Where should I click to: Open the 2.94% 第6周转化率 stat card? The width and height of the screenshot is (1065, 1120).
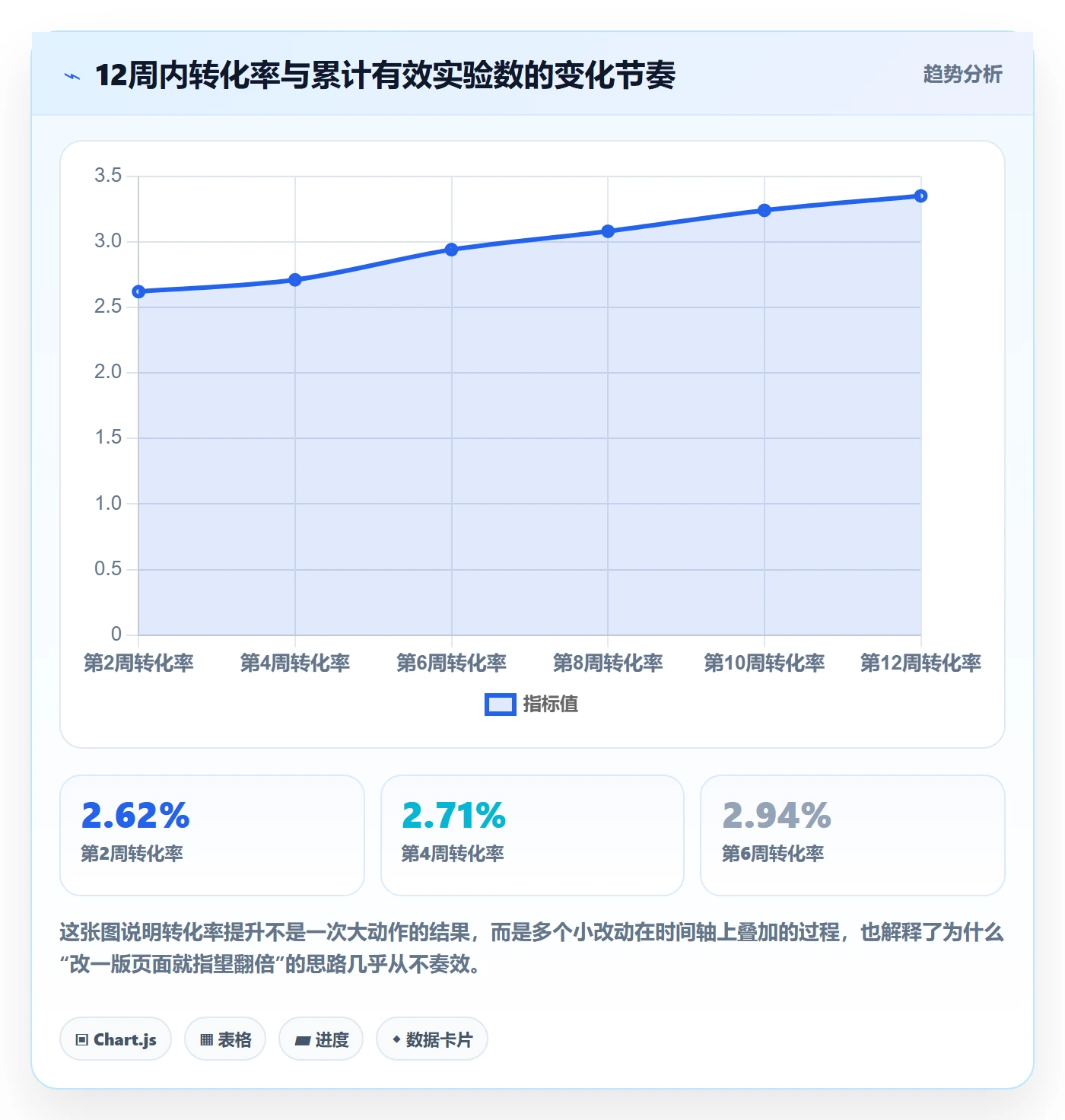click(853, 835)
